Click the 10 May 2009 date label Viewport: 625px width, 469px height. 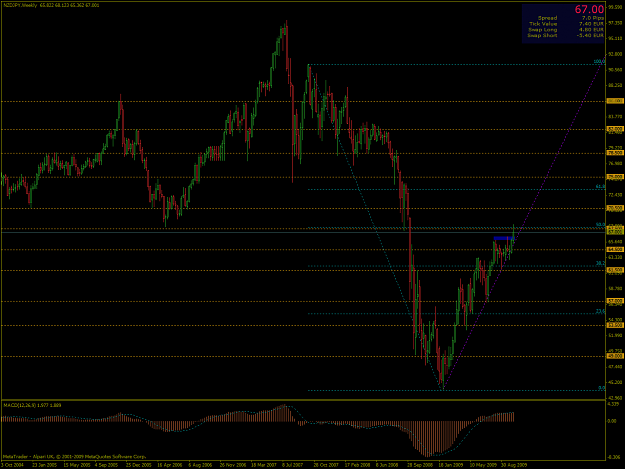click(x=482, y=465)
